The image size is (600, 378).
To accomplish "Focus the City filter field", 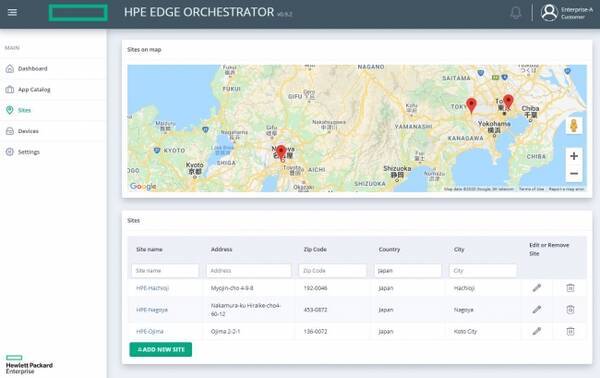I will pos(483,270).
